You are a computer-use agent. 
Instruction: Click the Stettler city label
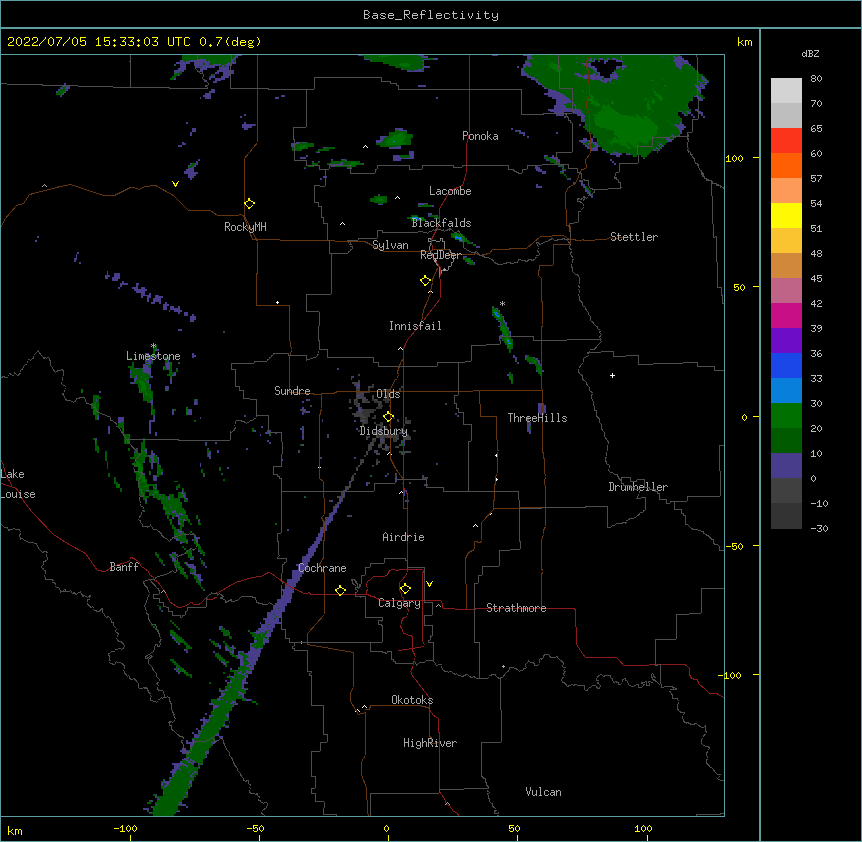click(x=634, y=237)
